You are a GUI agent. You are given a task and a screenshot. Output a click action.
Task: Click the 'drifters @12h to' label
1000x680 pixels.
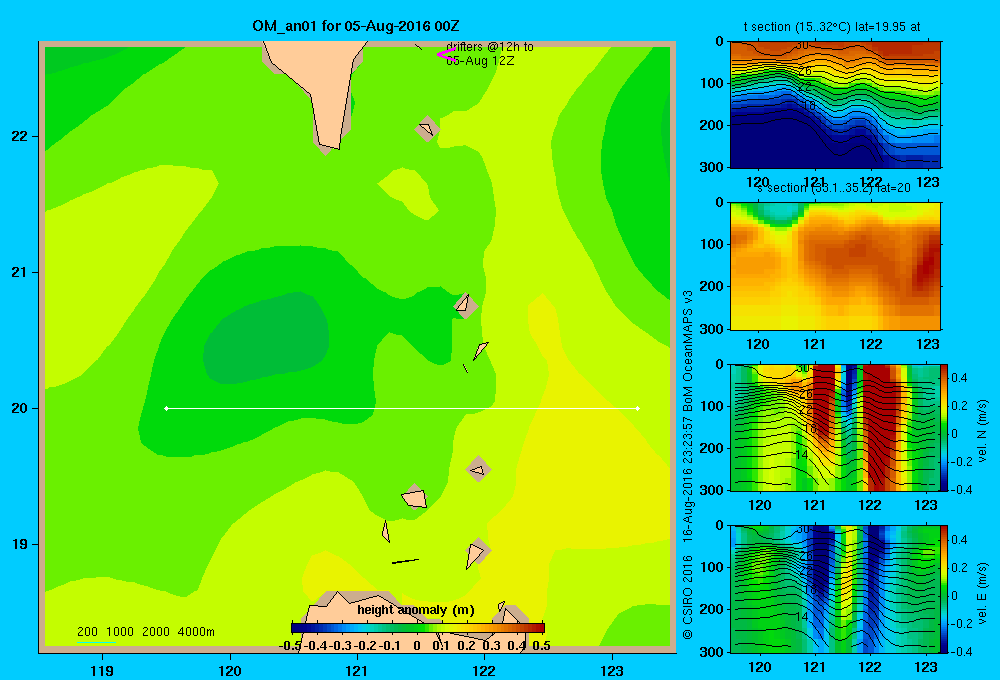pyautogui.click(x=490, y=47)
